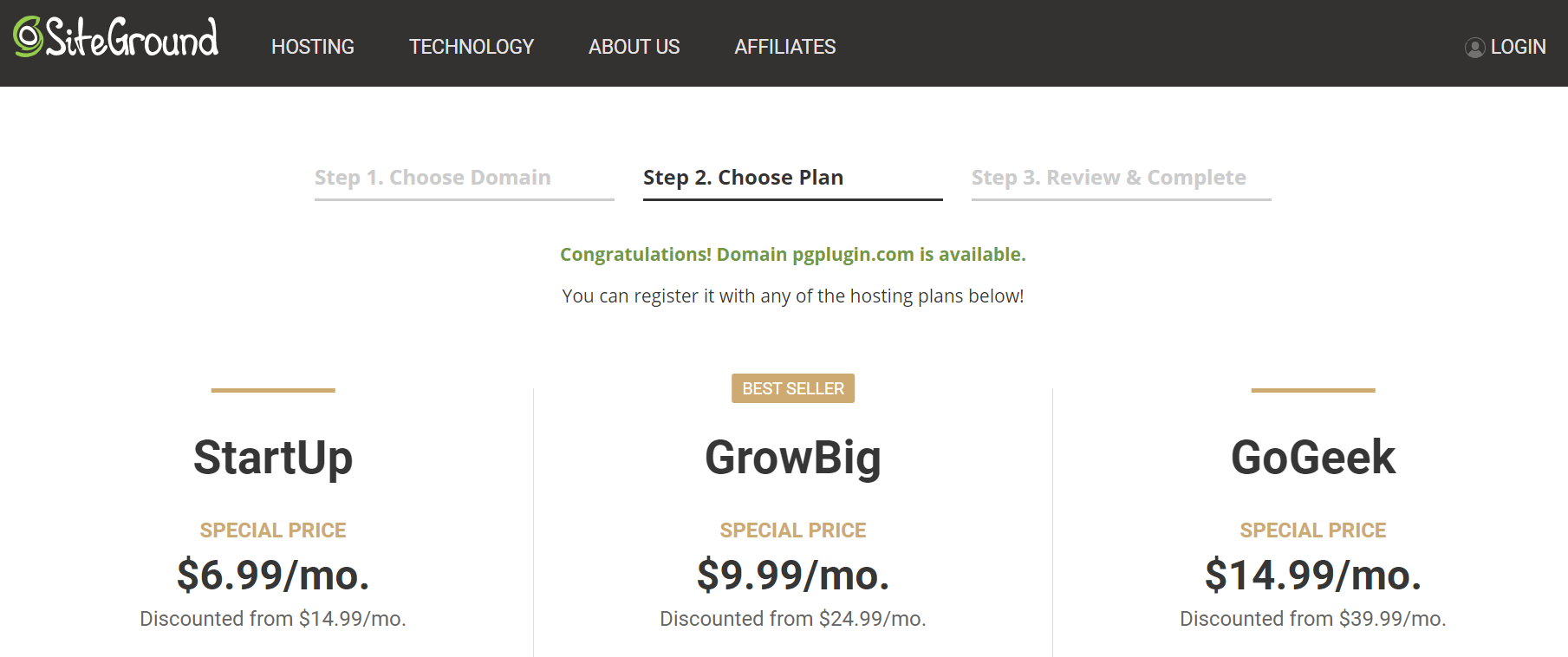The image size is (1568, 657).
Task: Open the AFFILIATES menu
Action: point(785,47)
